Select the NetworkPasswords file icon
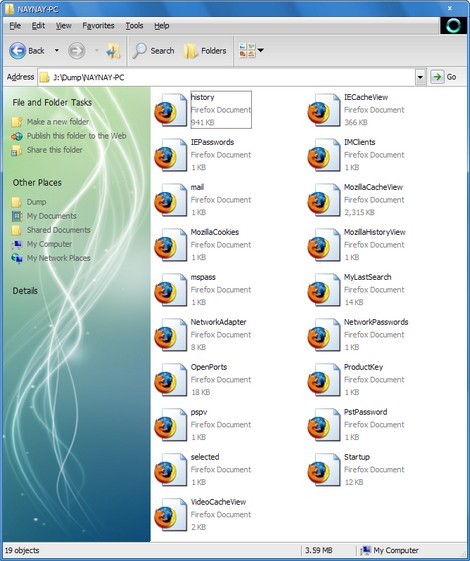This screenshot has width=470, height=561. (x=324, y=335)
